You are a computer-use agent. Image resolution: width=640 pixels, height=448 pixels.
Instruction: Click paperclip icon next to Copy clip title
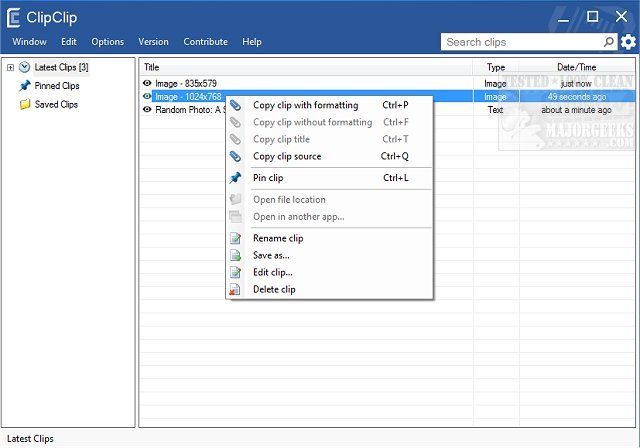click(x=235, y=139)
